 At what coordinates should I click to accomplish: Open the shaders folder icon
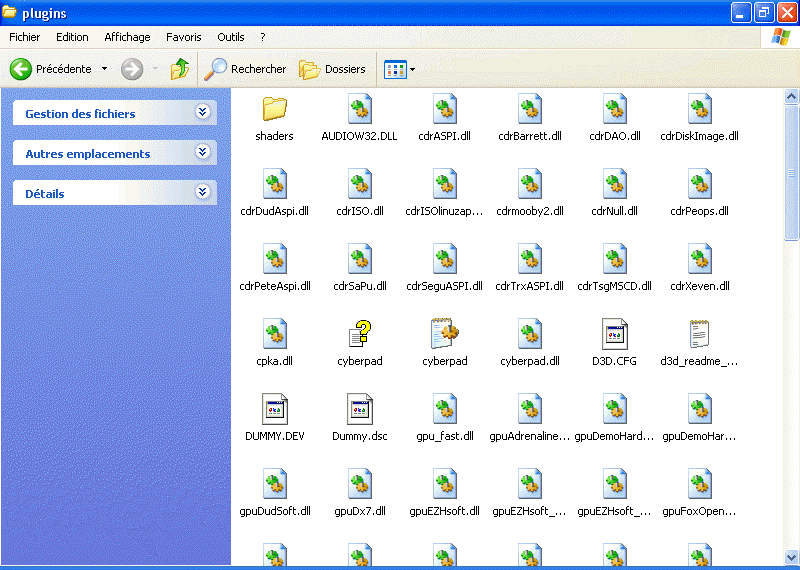point(274,109)
